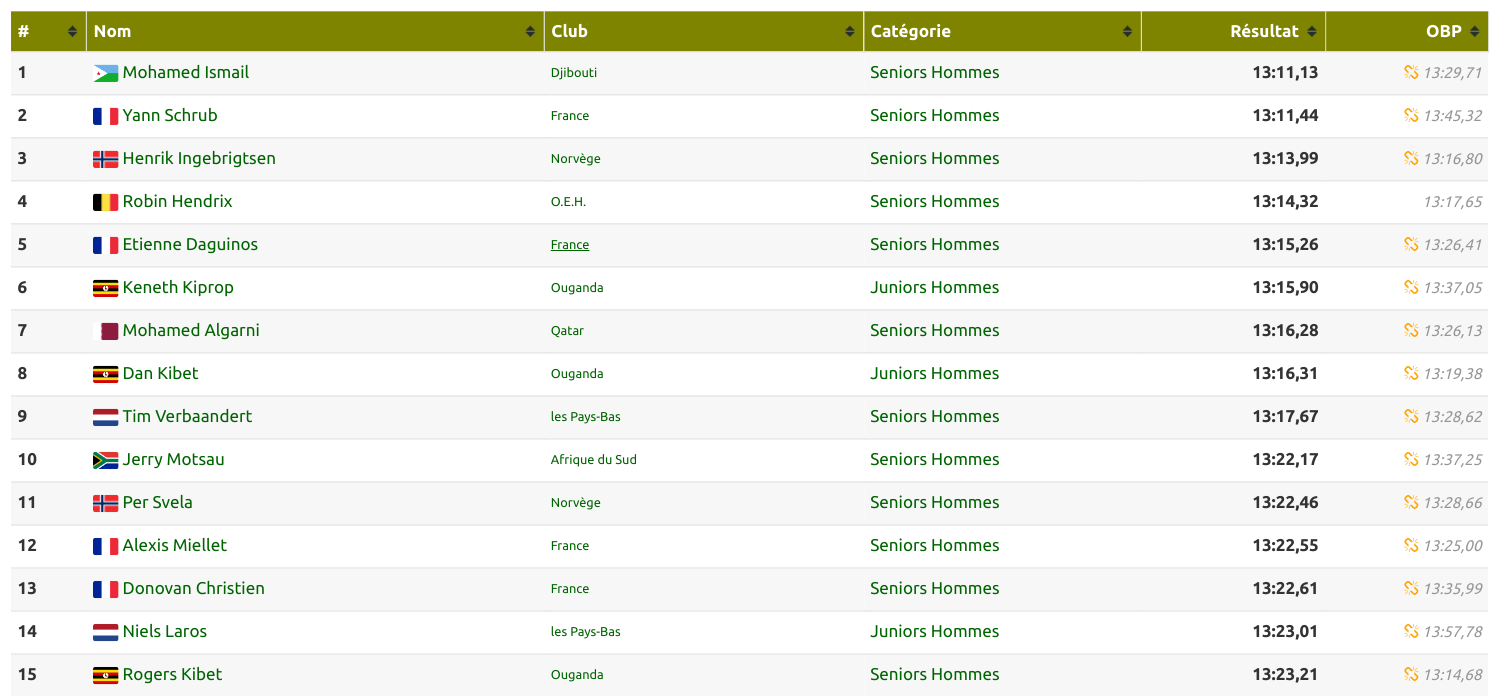Click the Djibouti flag beside Mohamed Ismail

coord(105,73)
